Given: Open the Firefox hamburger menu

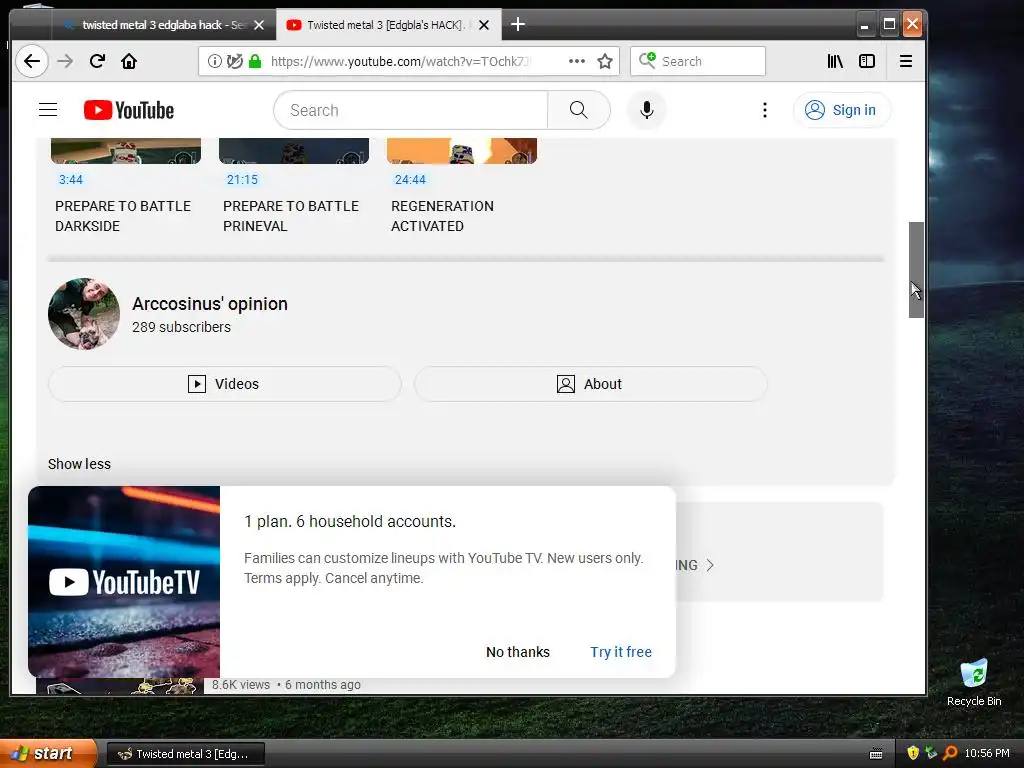Looking at the screenshot, I should click(906, 61).
